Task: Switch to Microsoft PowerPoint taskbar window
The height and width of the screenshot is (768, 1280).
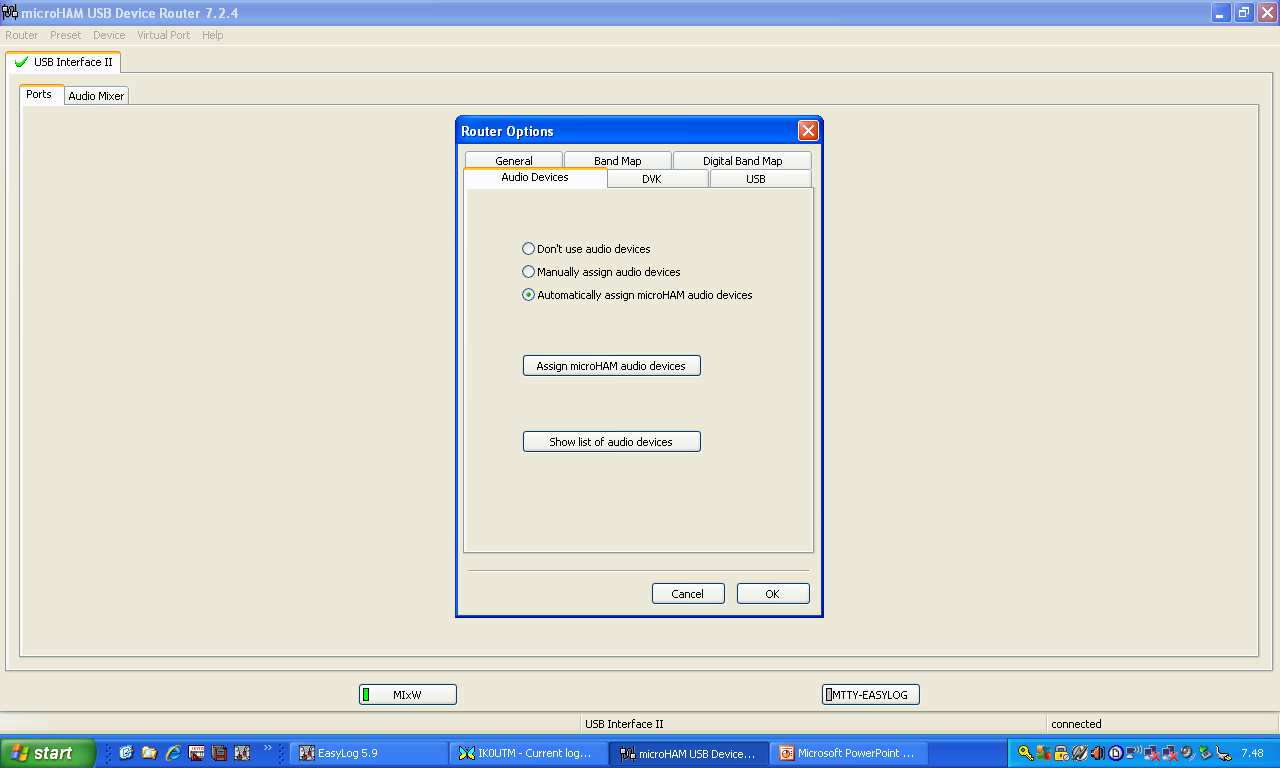Action: [x=849, y=754]
